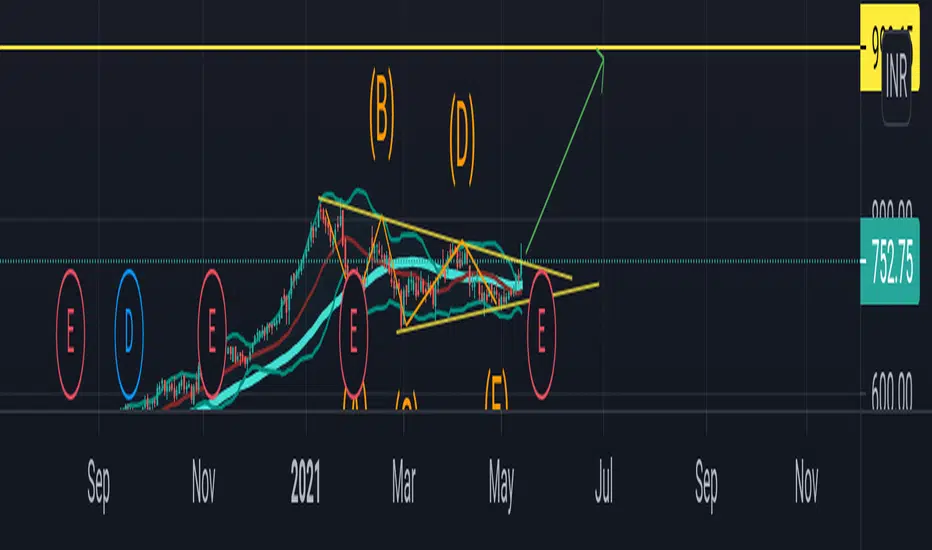Click the 2021 label on the time axis
The width and height of the screenshot is (932, 550).
(306, 482)
